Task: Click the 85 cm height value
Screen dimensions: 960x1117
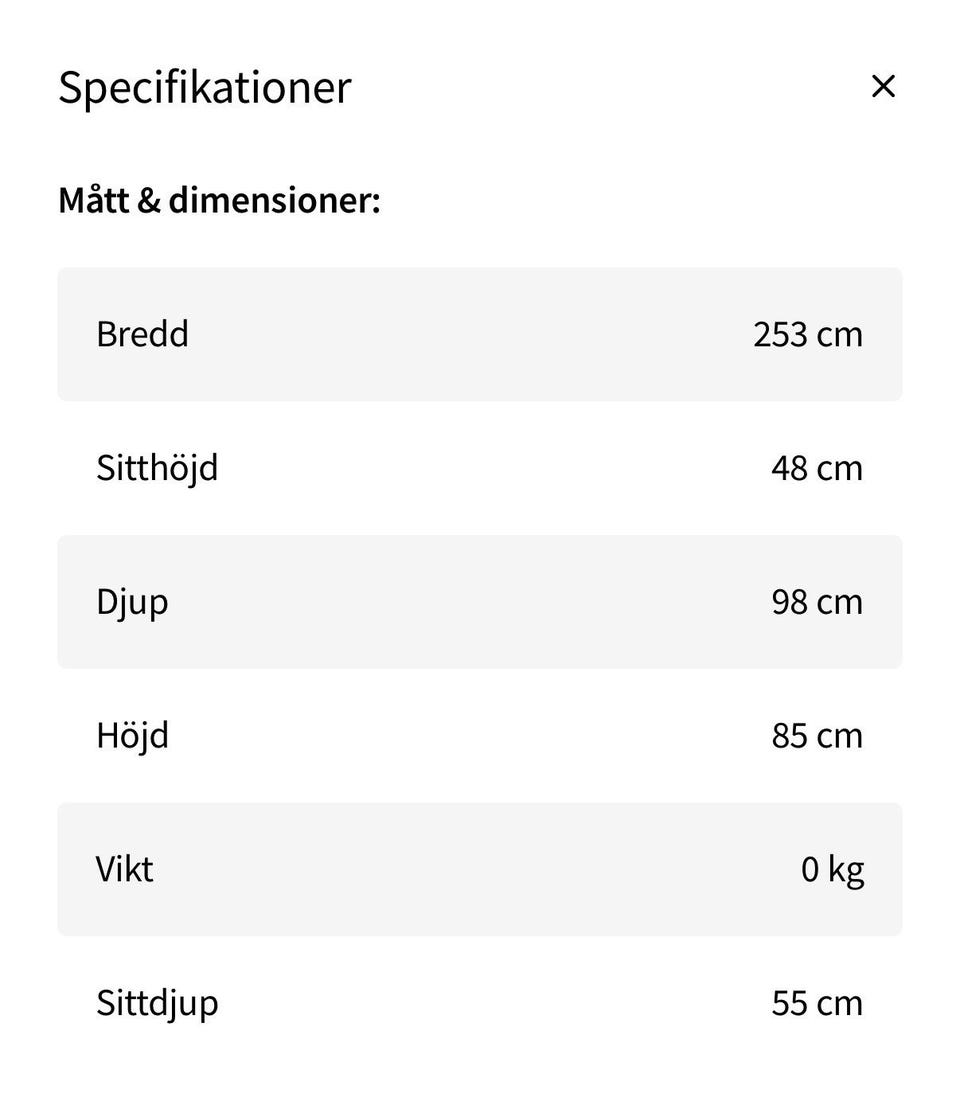Action: tap(816, 736)
